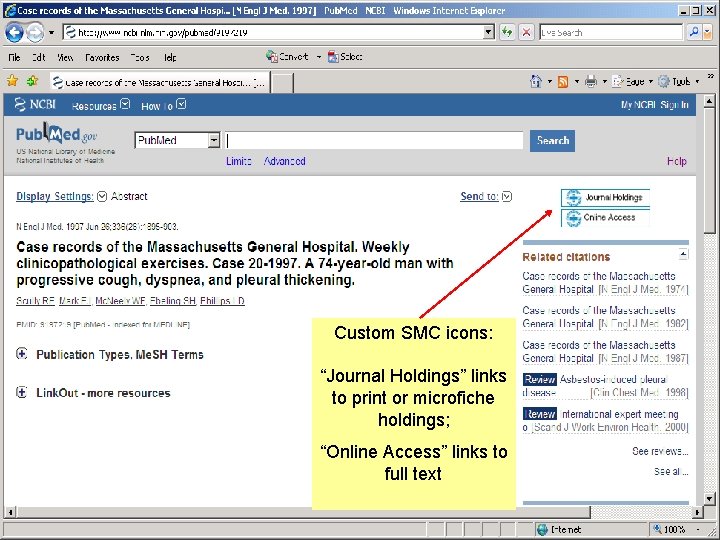Image resolution: width=720 pixels, height=540 pixels.
Task: Open the File menu
Action: pyautogui.click(x=14, y=57)
